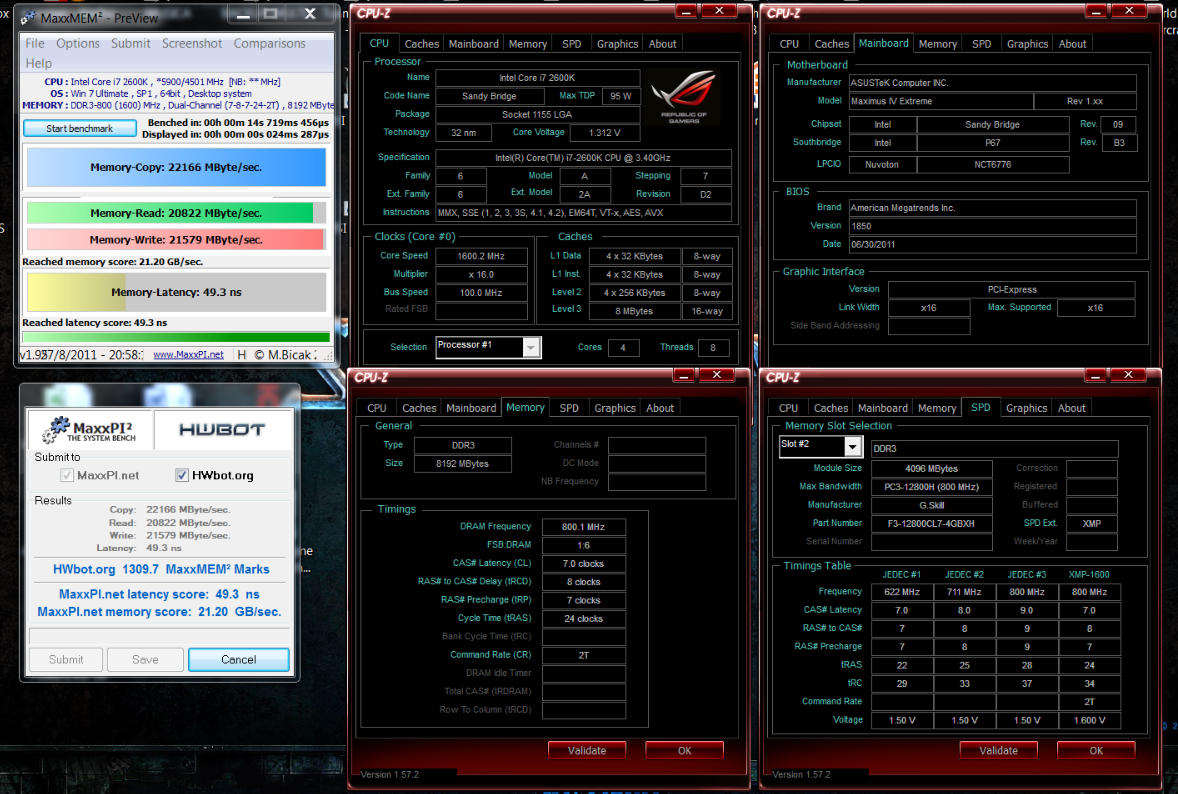1178x794 pixels.
Task: Open the Comparisons menu in MaxxMEM
Action: [269, 44]
